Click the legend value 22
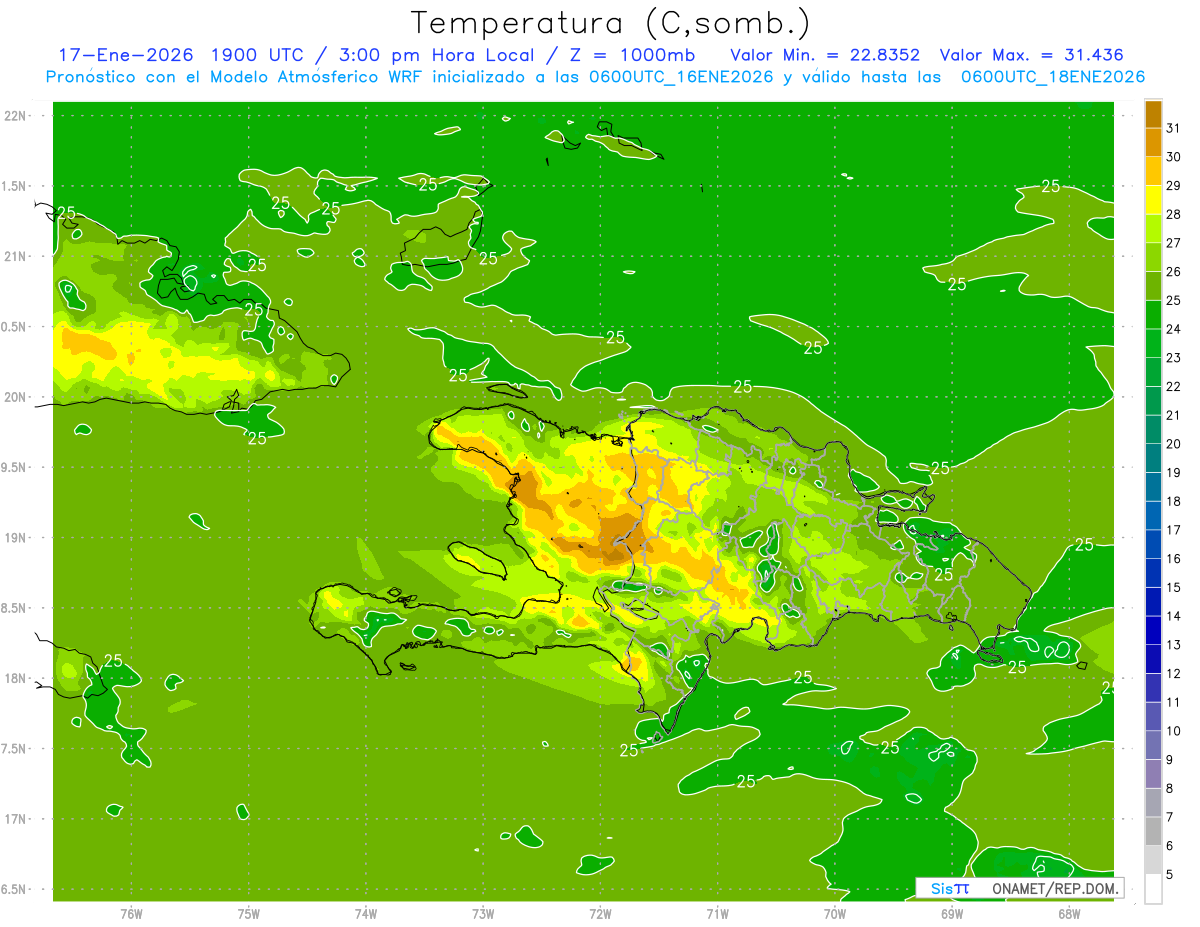 pos(1173,386)
